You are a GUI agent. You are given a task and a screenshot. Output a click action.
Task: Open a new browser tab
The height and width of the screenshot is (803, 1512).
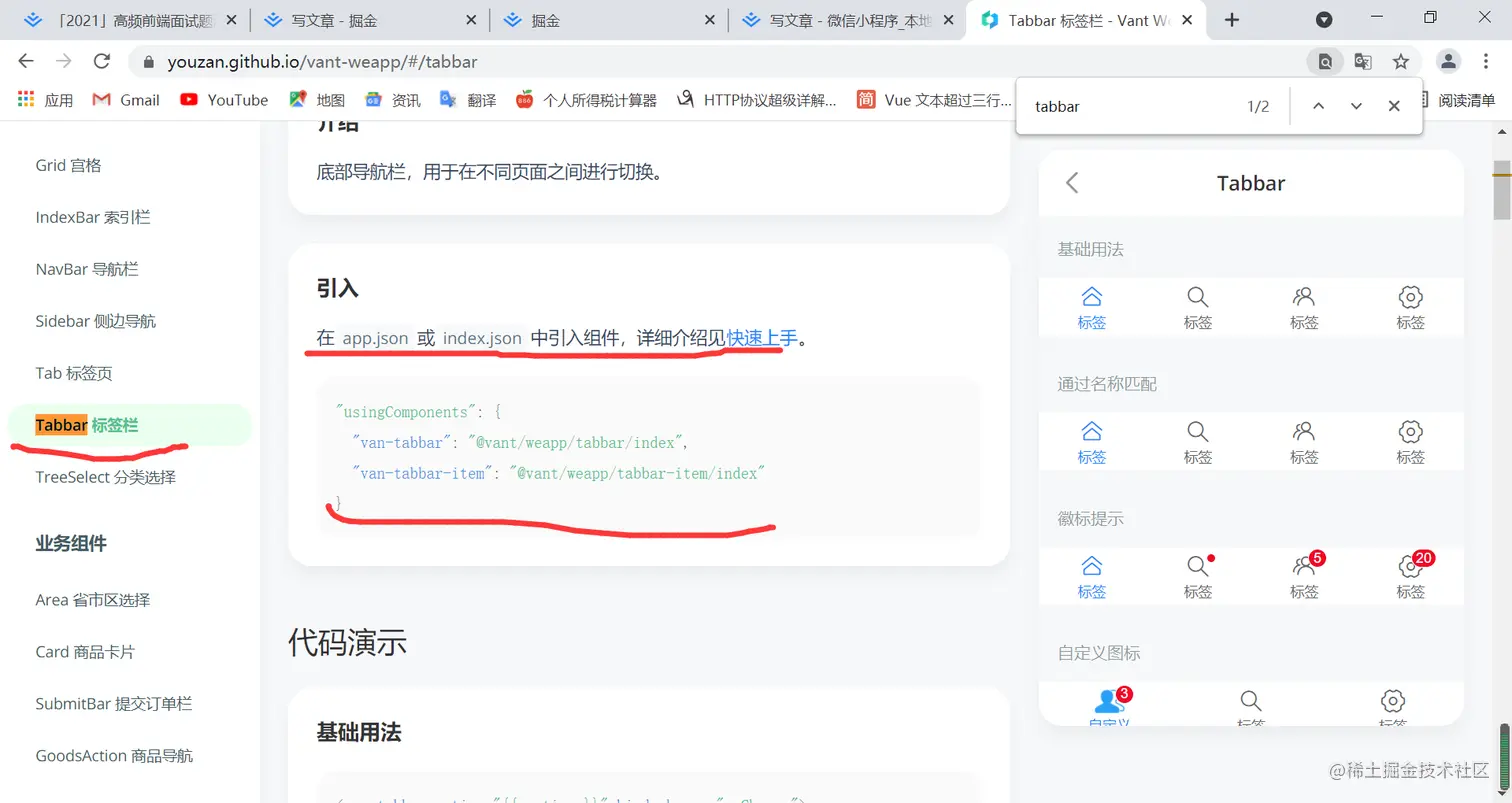pyautogui.click(x=1232, y=19)
